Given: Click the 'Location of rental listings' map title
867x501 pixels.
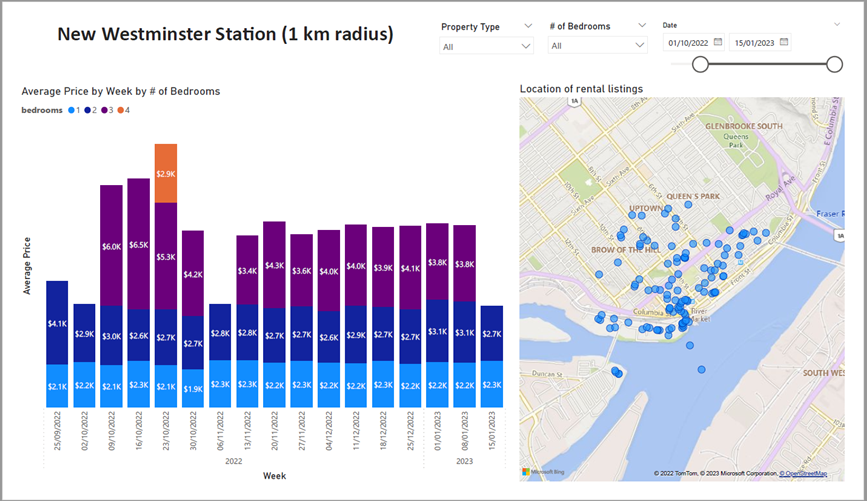Looking at the screenshot, I should (x=581, y=88).
